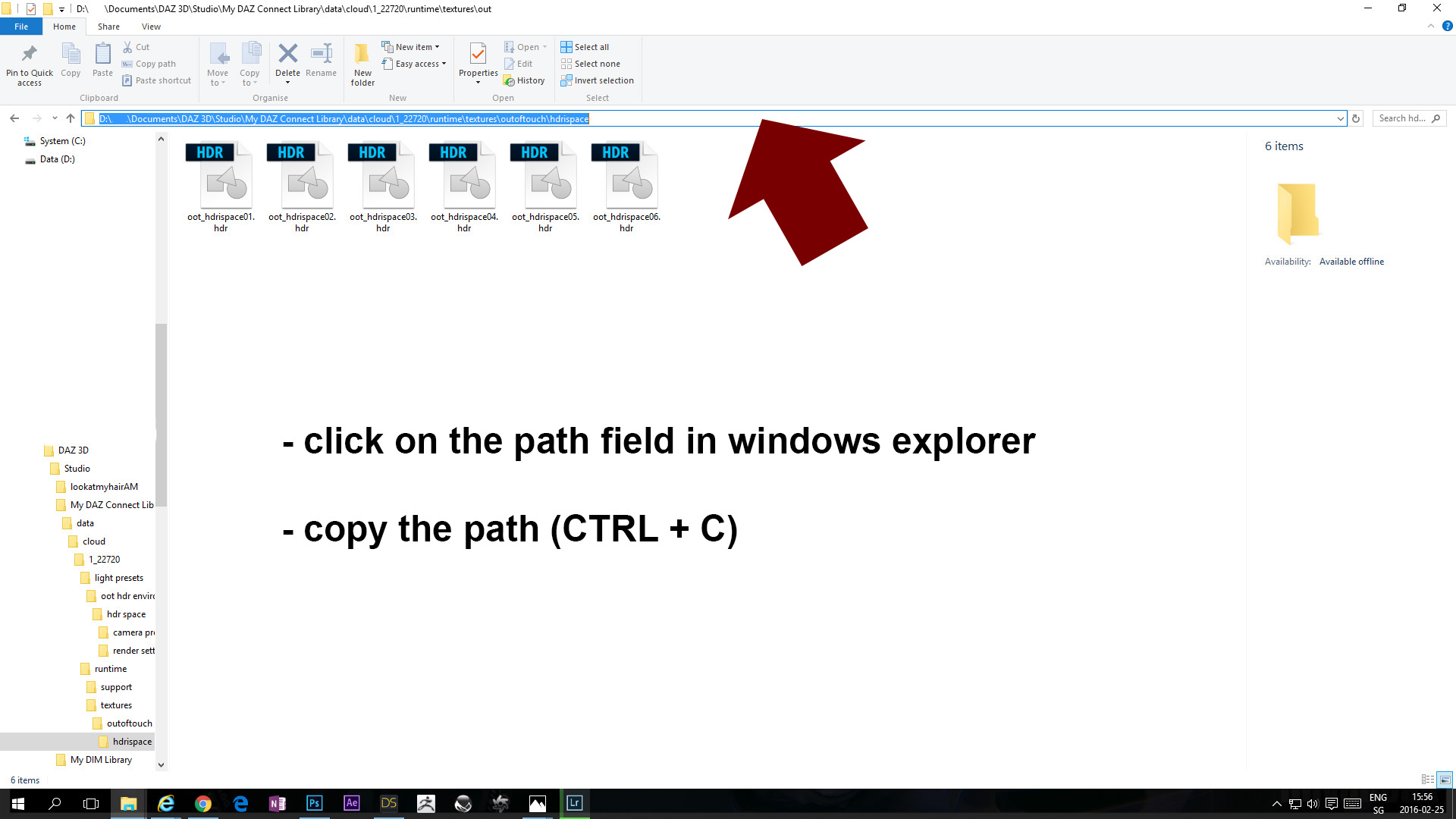The width and height of the screenshot is (1456, 819).
Task: Click the refresh button beside address bar
Action: tap(1356, 118)
